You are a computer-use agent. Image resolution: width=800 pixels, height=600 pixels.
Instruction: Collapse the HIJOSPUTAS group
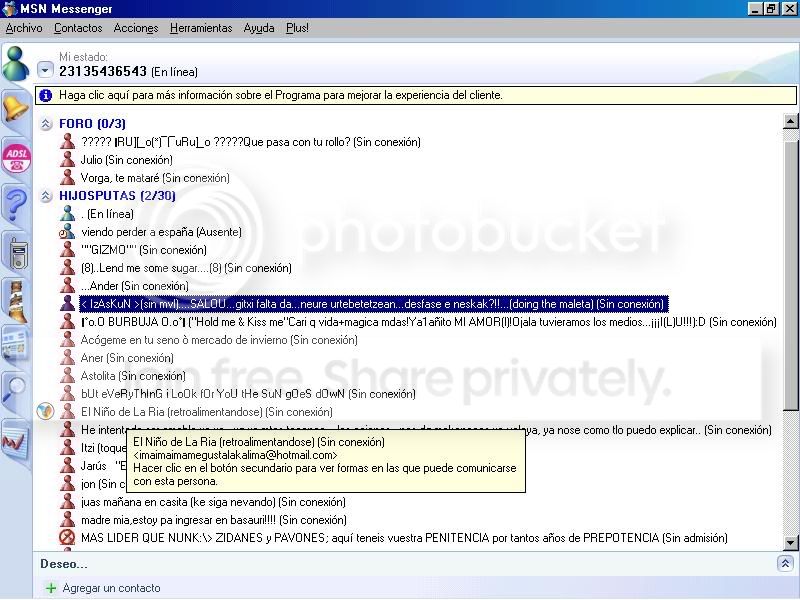[46, 196]
